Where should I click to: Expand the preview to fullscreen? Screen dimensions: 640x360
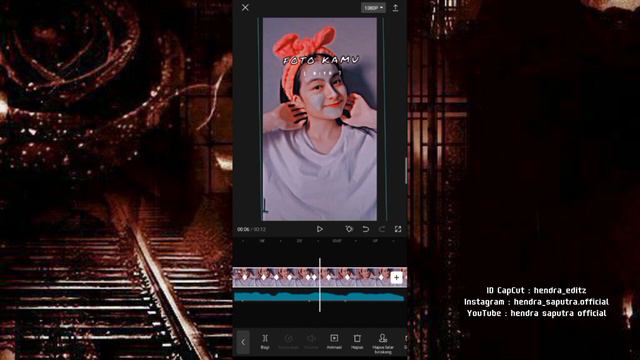pos(398,229)
